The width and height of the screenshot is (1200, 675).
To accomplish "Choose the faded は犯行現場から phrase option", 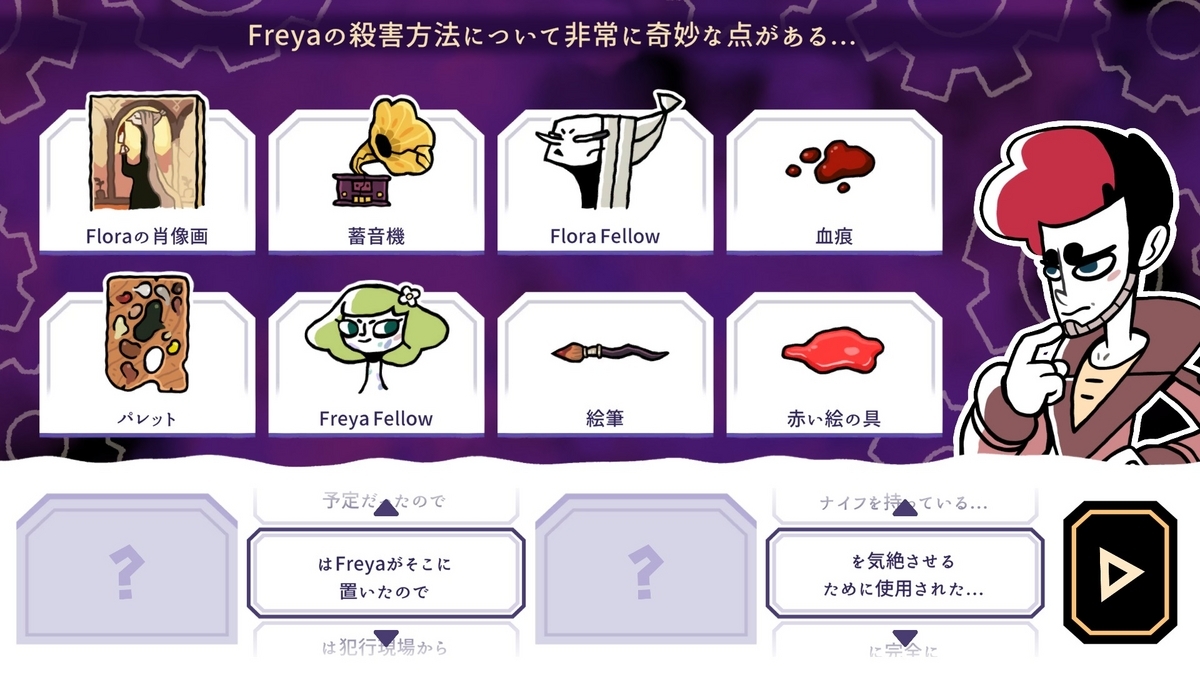I will pyautogui.click(x=386, y=644).
